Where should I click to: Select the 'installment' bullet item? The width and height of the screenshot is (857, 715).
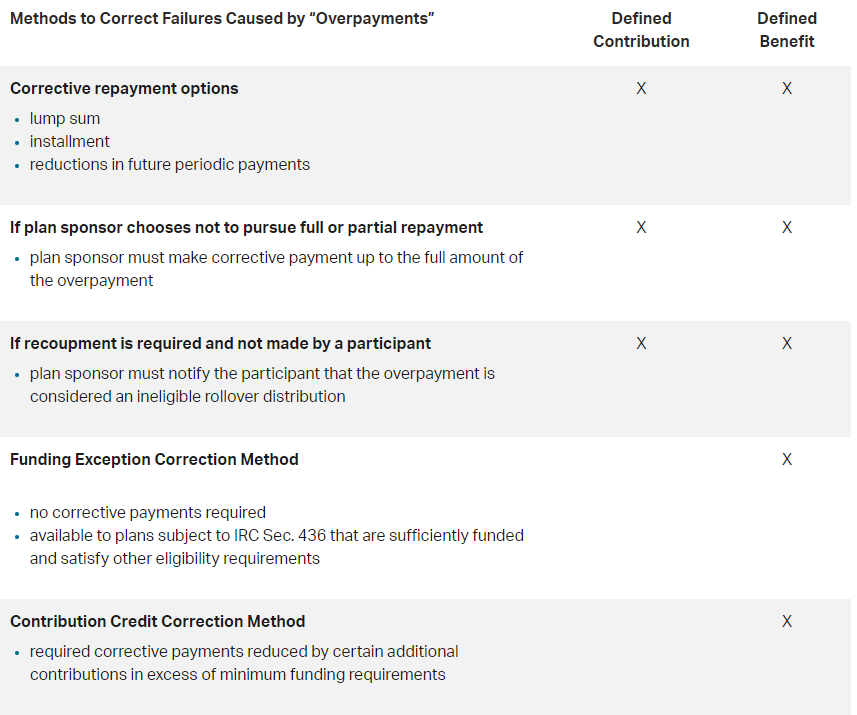click(x=69, y=142)
